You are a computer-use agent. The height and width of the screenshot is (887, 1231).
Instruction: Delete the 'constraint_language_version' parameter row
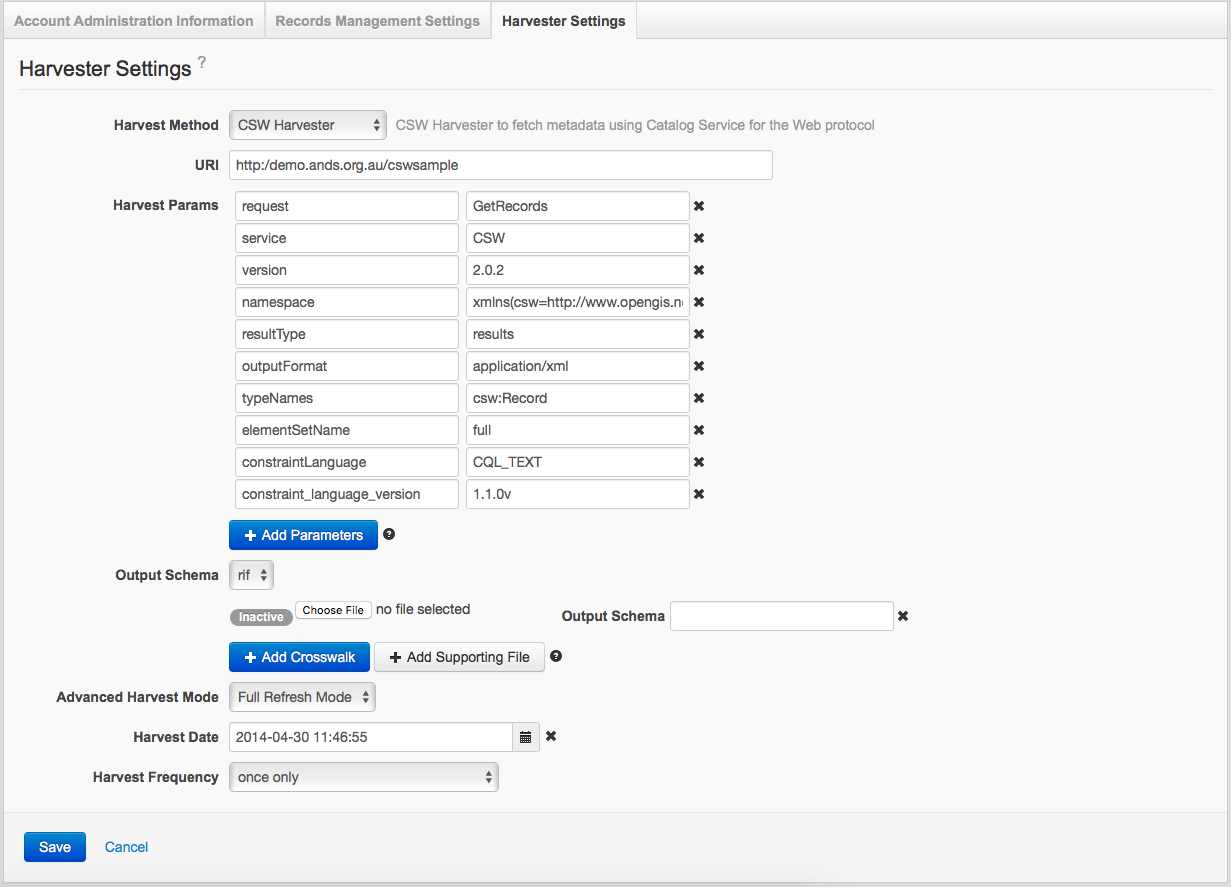tap(699, 494)
